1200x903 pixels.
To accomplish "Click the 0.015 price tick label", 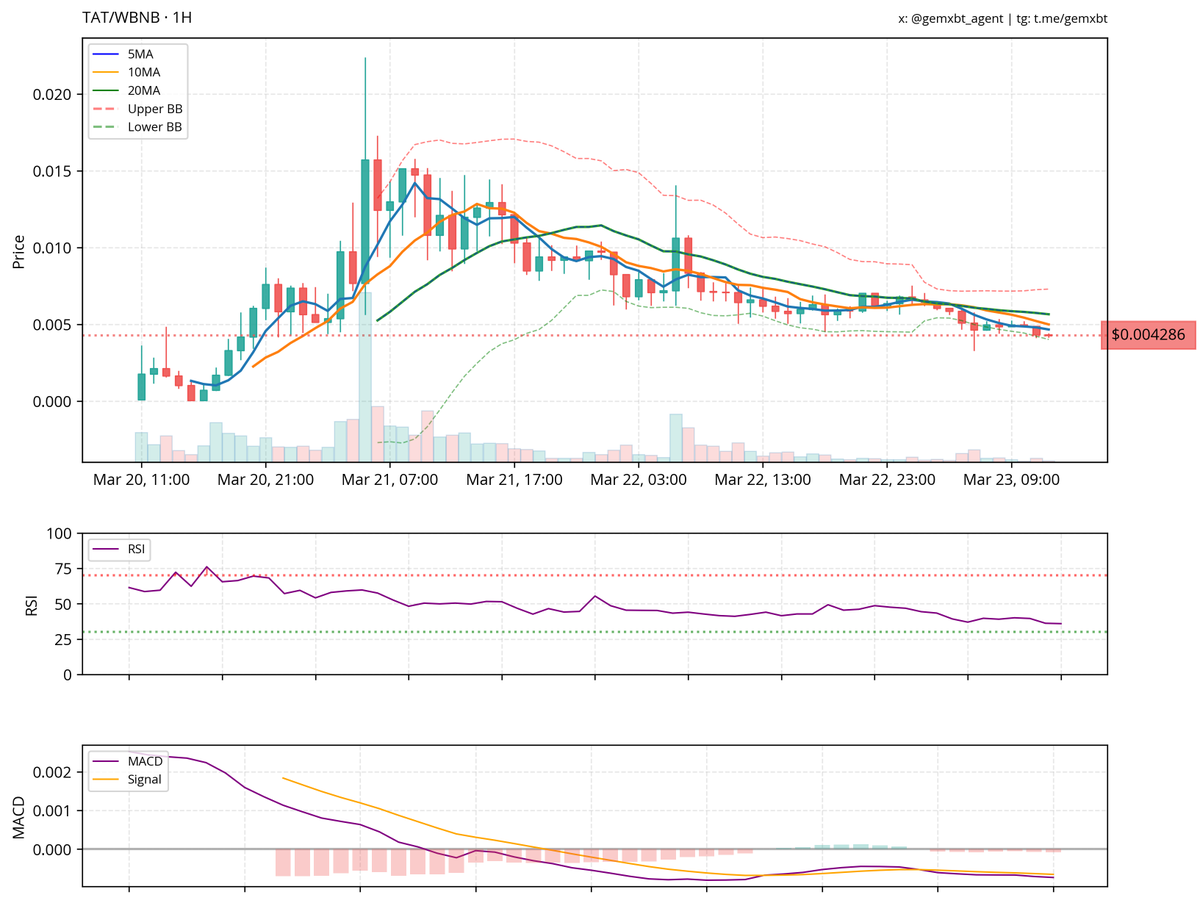I will point(52,171).
